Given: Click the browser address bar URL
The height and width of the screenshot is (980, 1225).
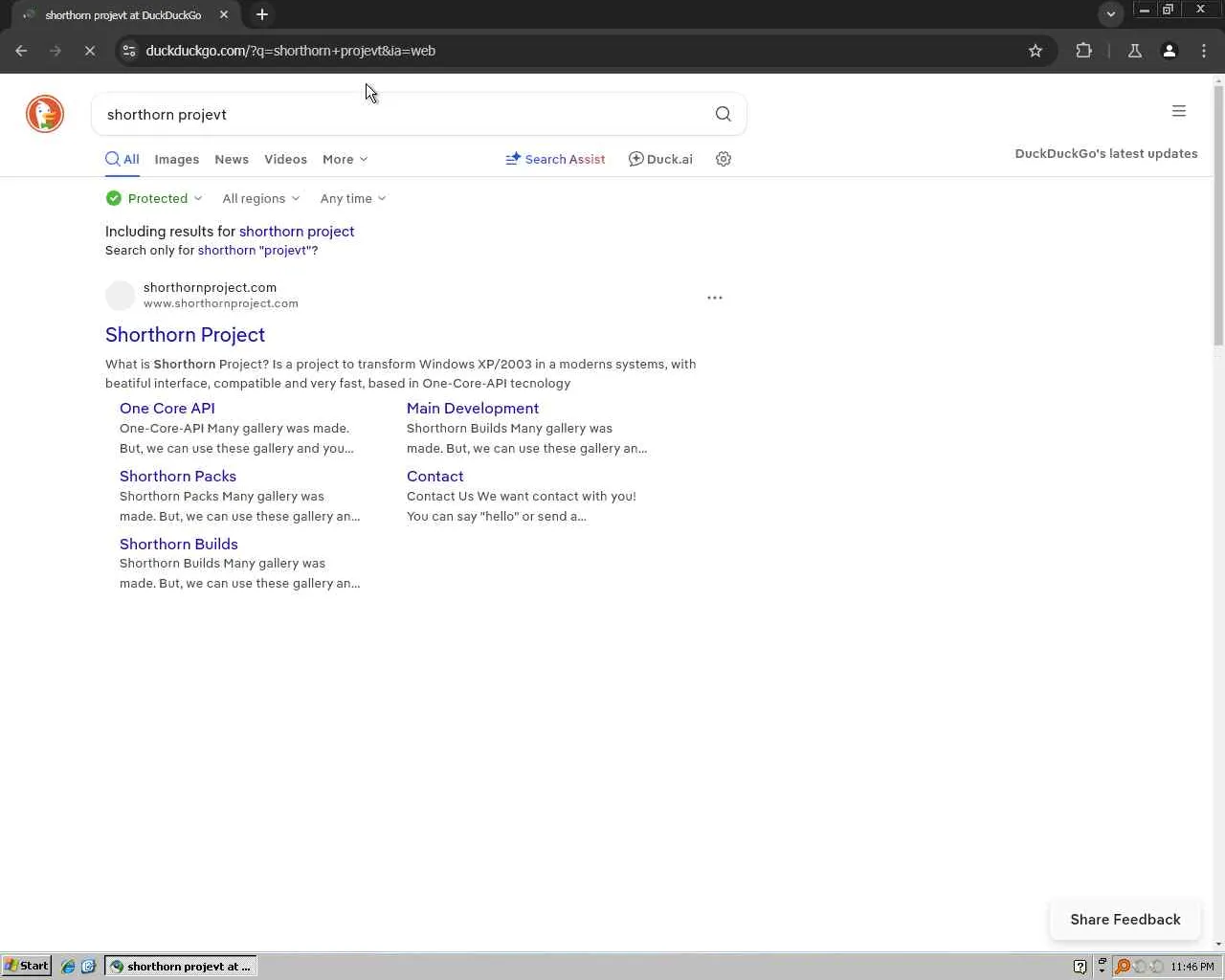Looking at the screenshot, I should tap(291, 51).
